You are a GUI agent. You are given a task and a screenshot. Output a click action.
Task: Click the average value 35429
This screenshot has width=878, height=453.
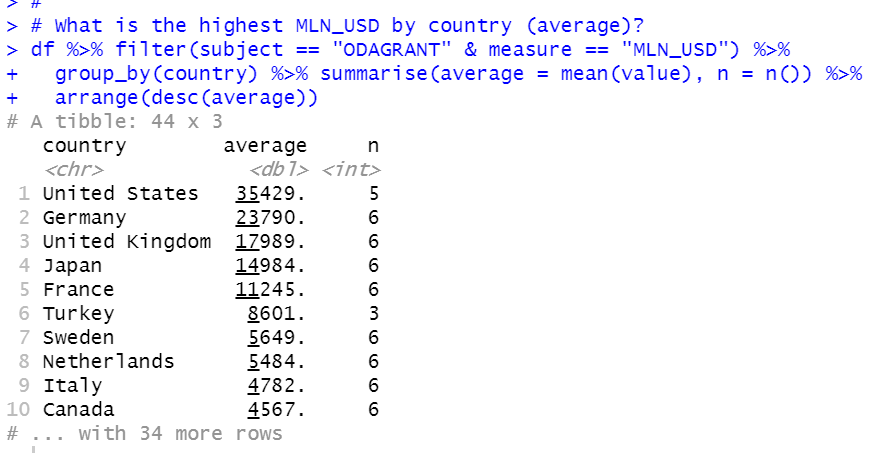[270, 194]
